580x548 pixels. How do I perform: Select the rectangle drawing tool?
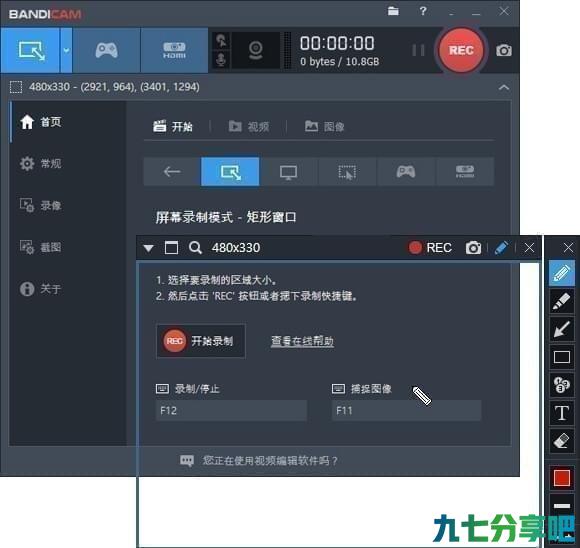(562, 357)
